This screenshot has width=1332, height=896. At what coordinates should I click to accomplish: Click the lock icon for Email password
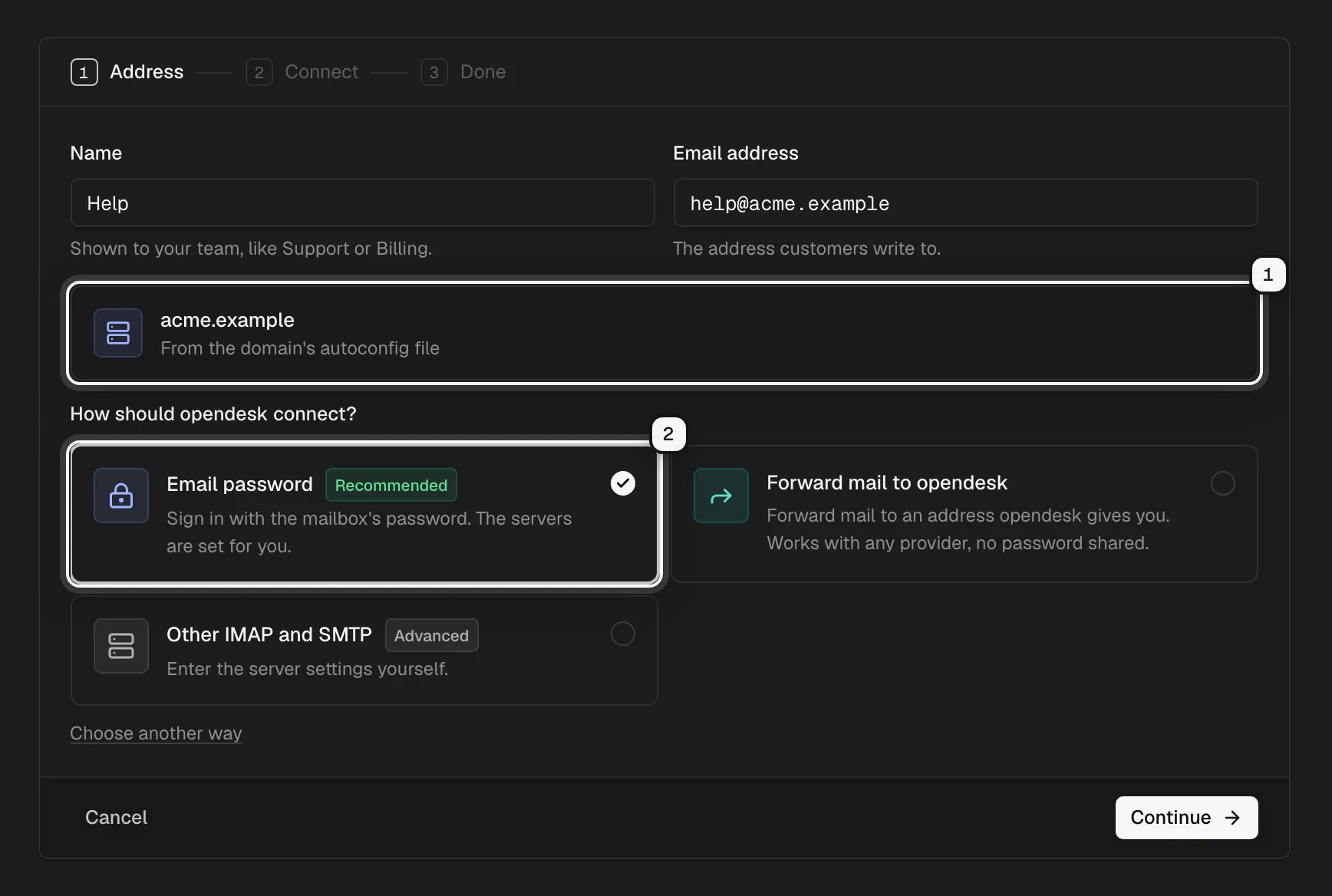[x=121, y=496]
